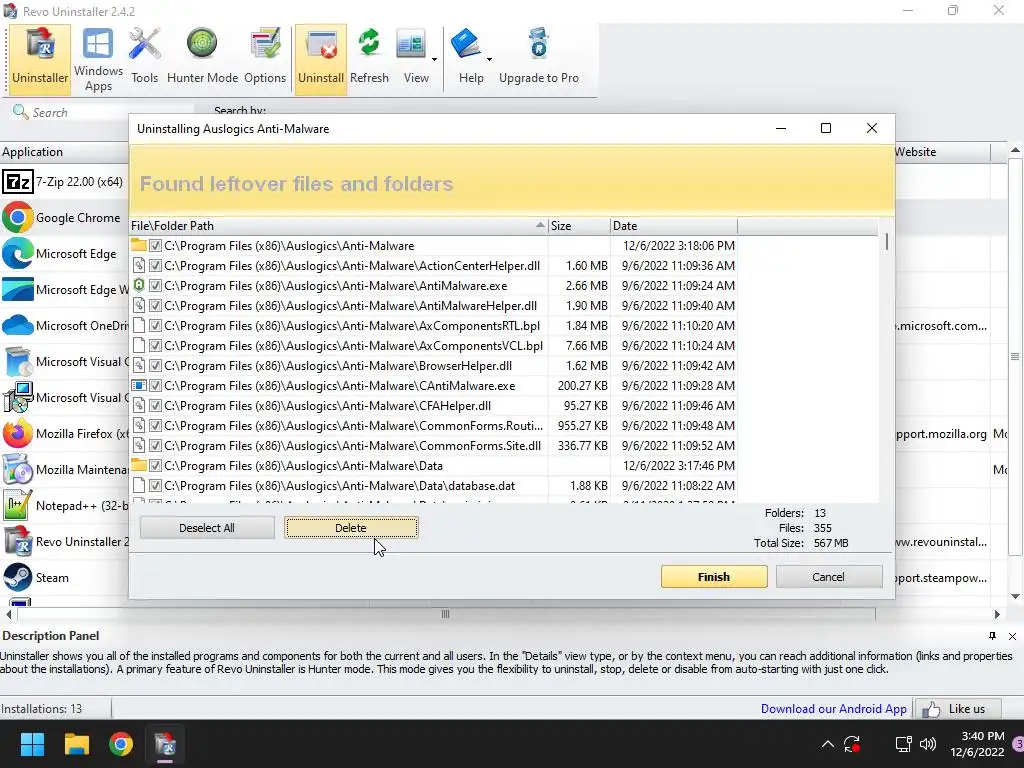
Task: Uncheck database.dat checkbox
Action: coord(155,486)
